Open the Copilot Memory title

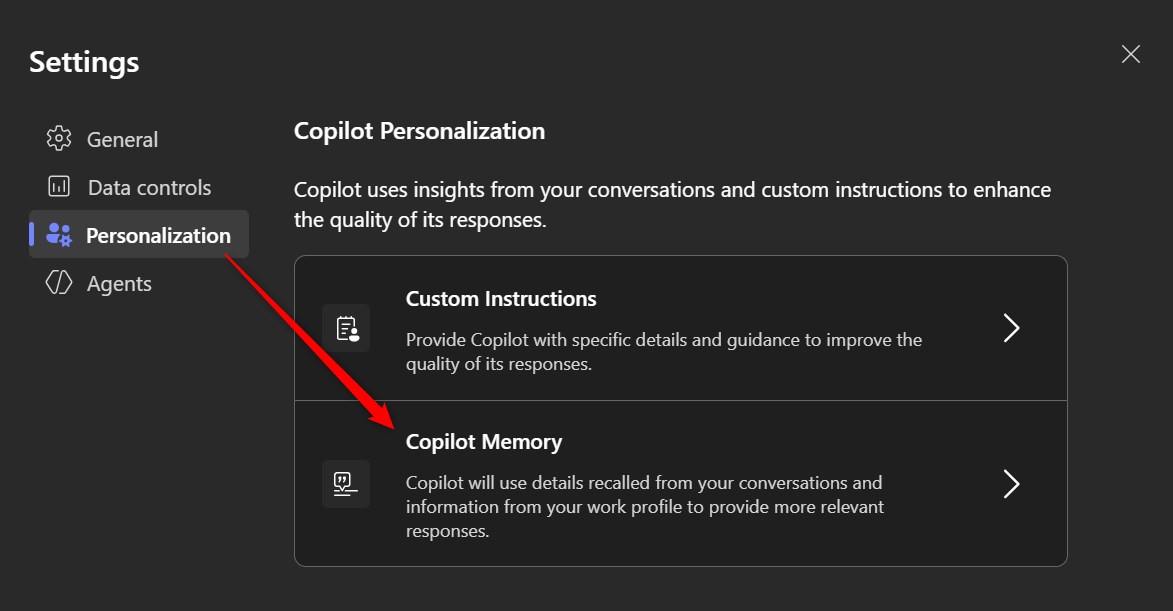coord(484,442)
